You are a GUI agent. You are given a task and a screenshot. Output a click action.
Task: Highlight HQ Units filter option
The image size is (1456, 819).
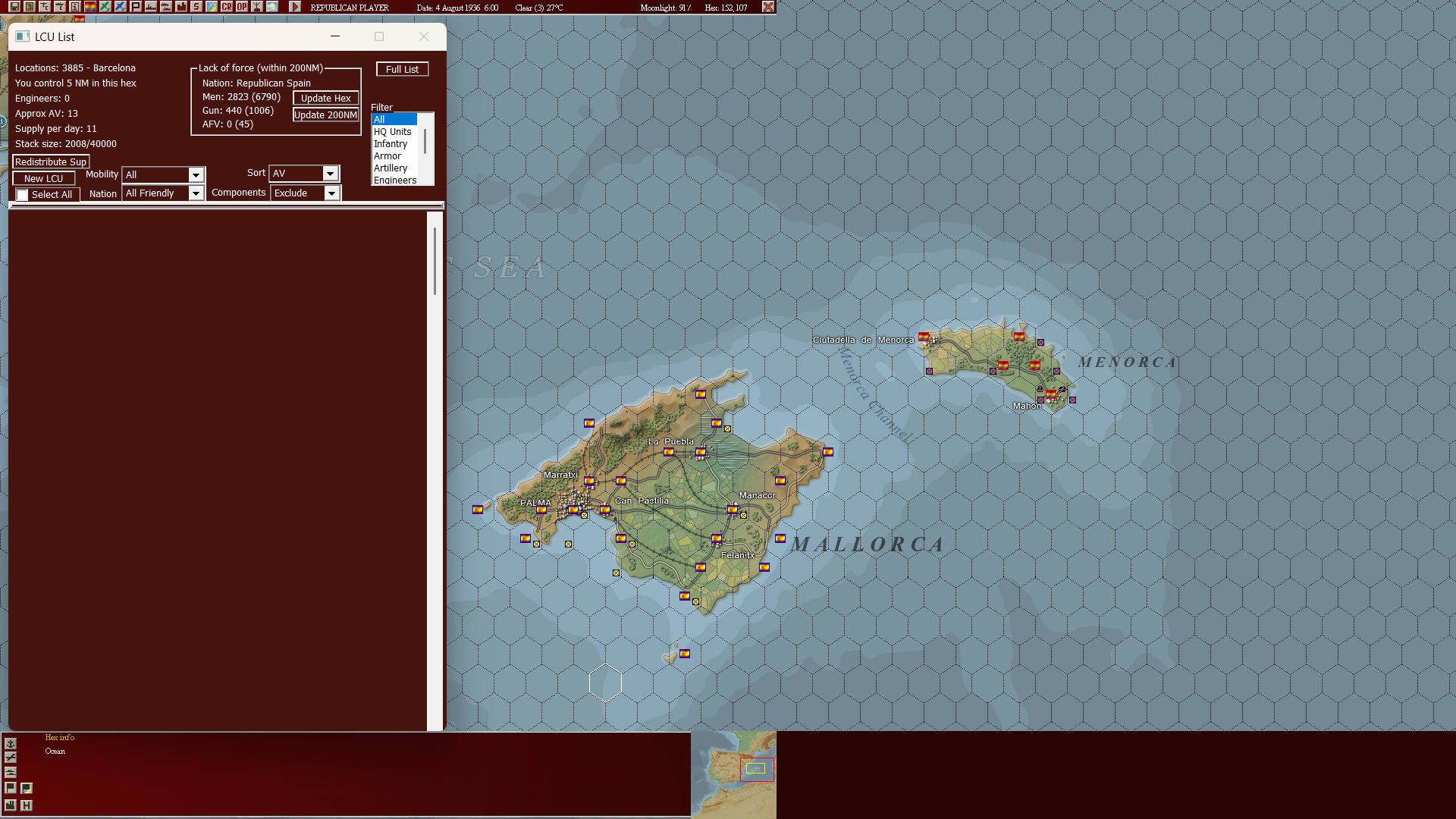(x=391, y=131)
